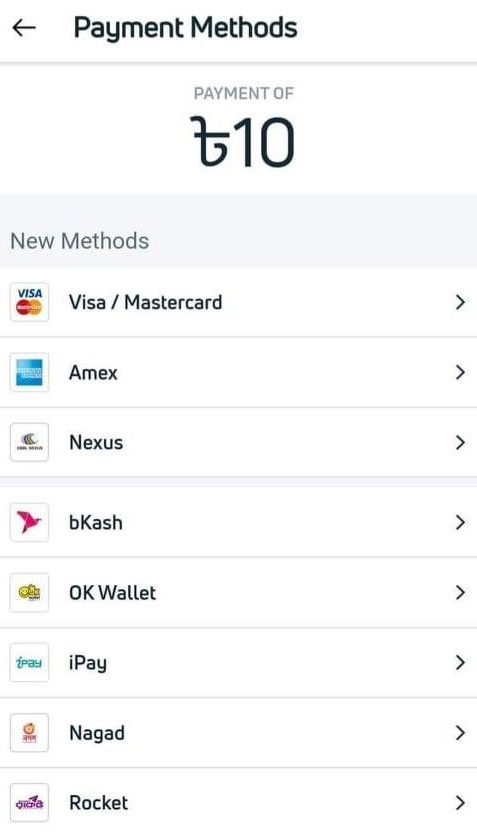Click the Nexus card logo icon

tap(29, 442)
